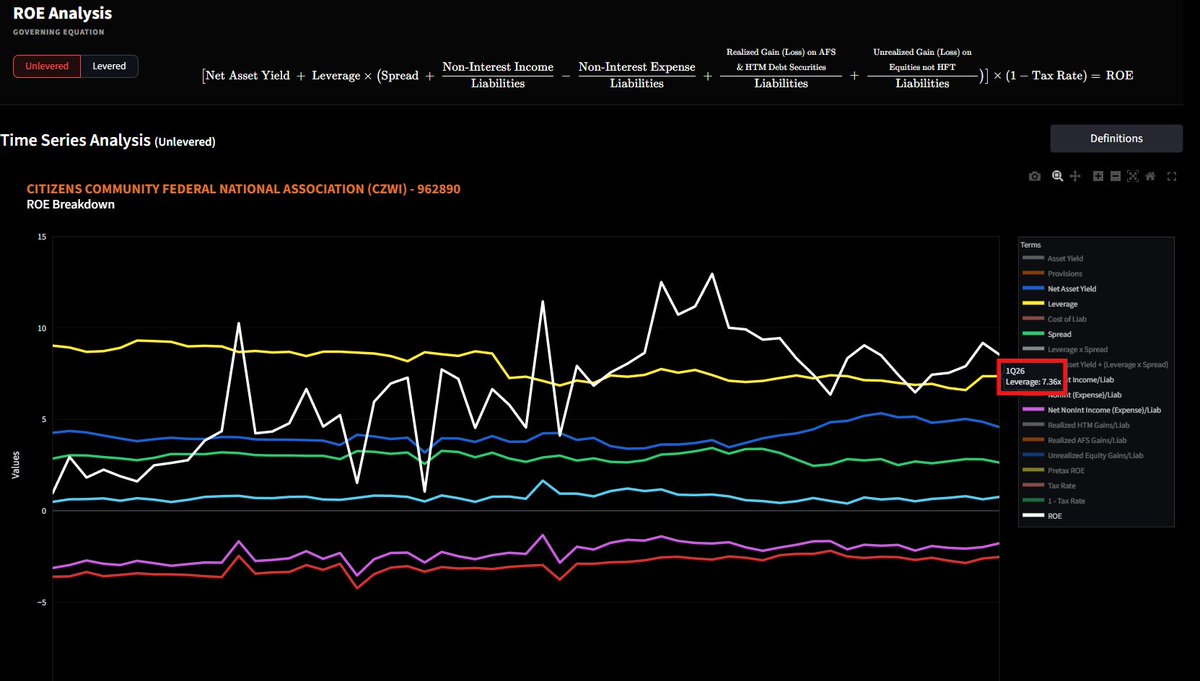
Task: Download the plot as PNG using camera icon
Action: (1035, 176)
